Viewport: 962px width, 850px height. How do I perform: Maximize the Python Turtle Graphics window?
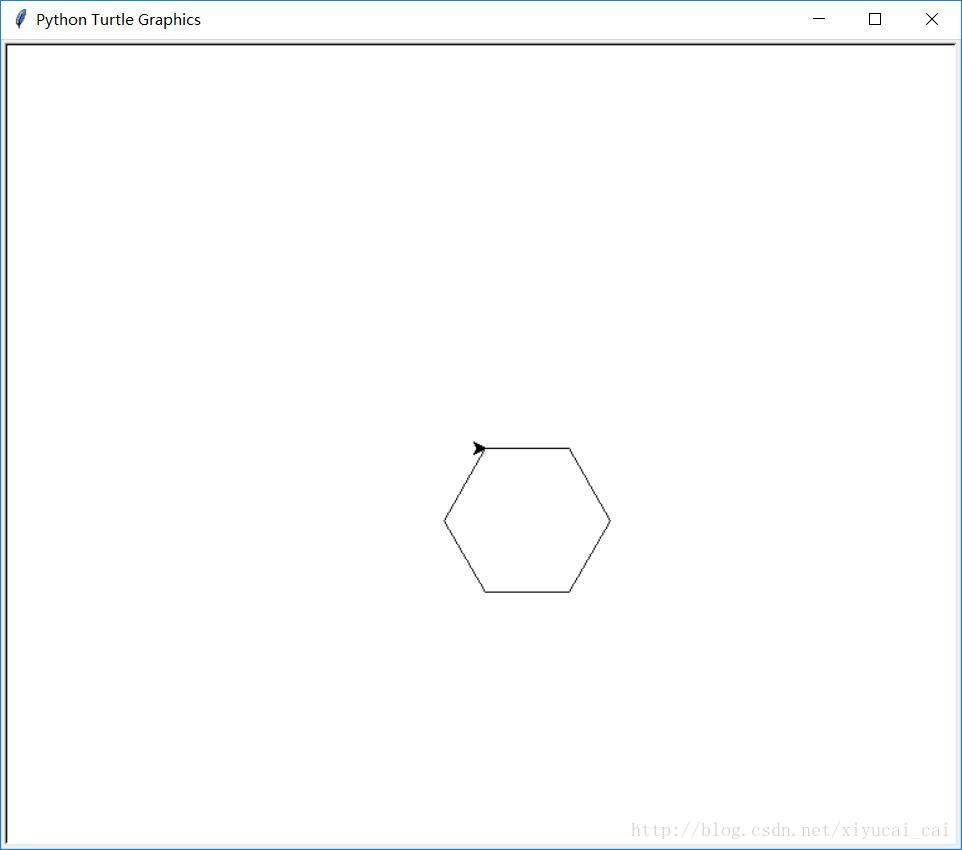click(875, 19)
